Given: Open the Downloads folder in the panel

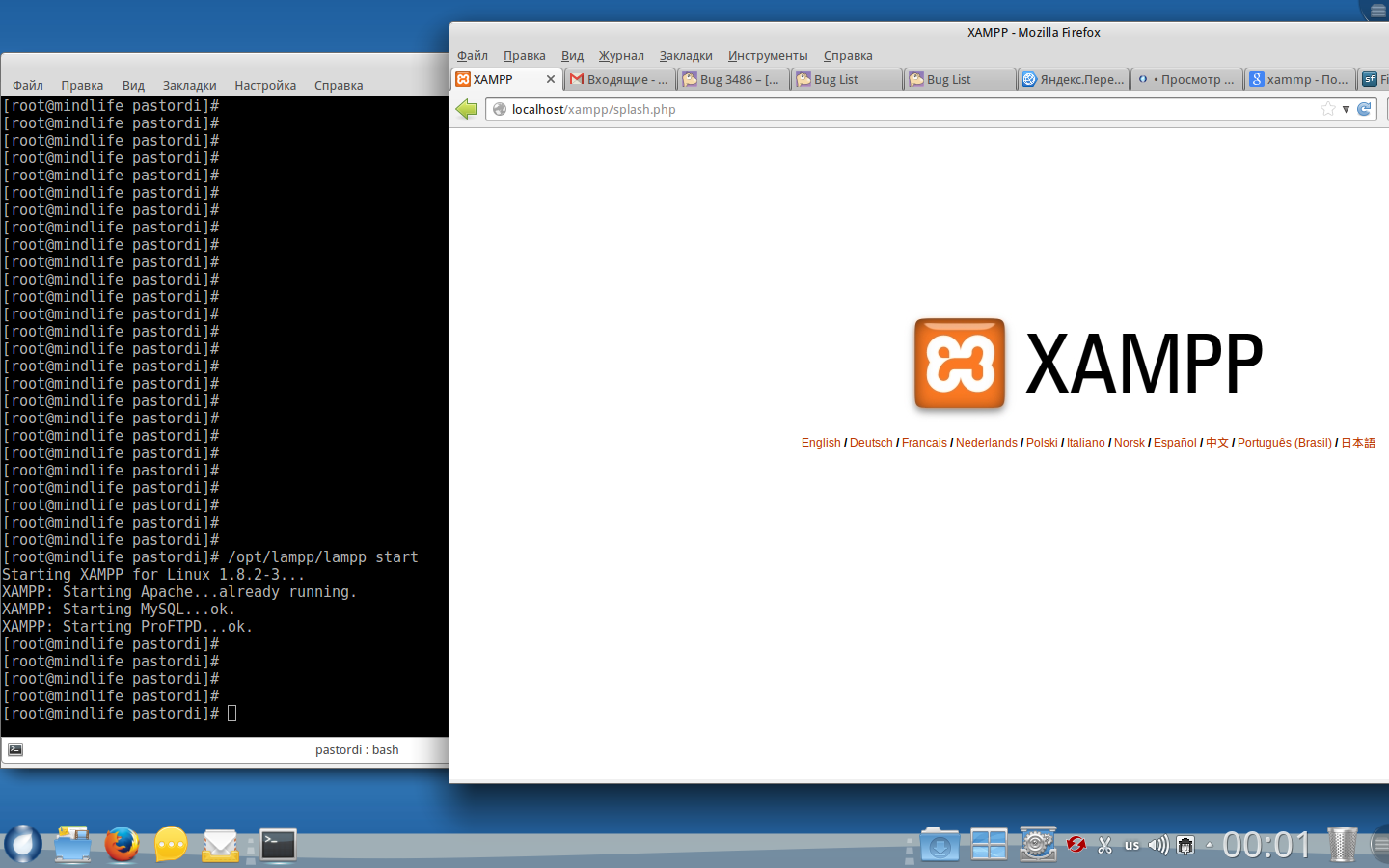Looking at the screenshot, I should click(940, 845).
